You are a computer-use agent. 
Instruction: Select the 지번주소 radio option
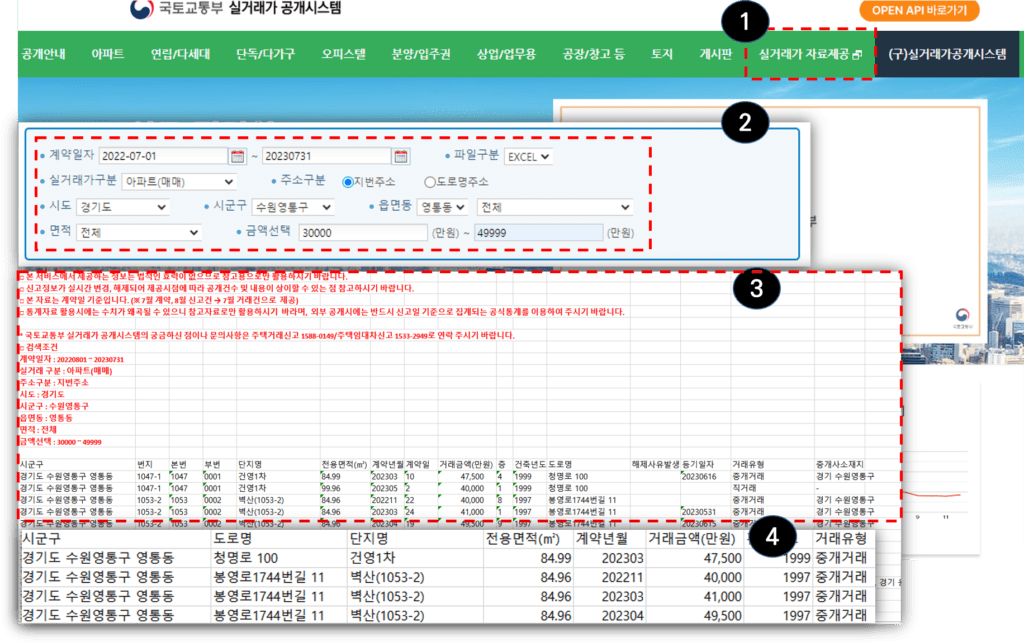(348, 182)
